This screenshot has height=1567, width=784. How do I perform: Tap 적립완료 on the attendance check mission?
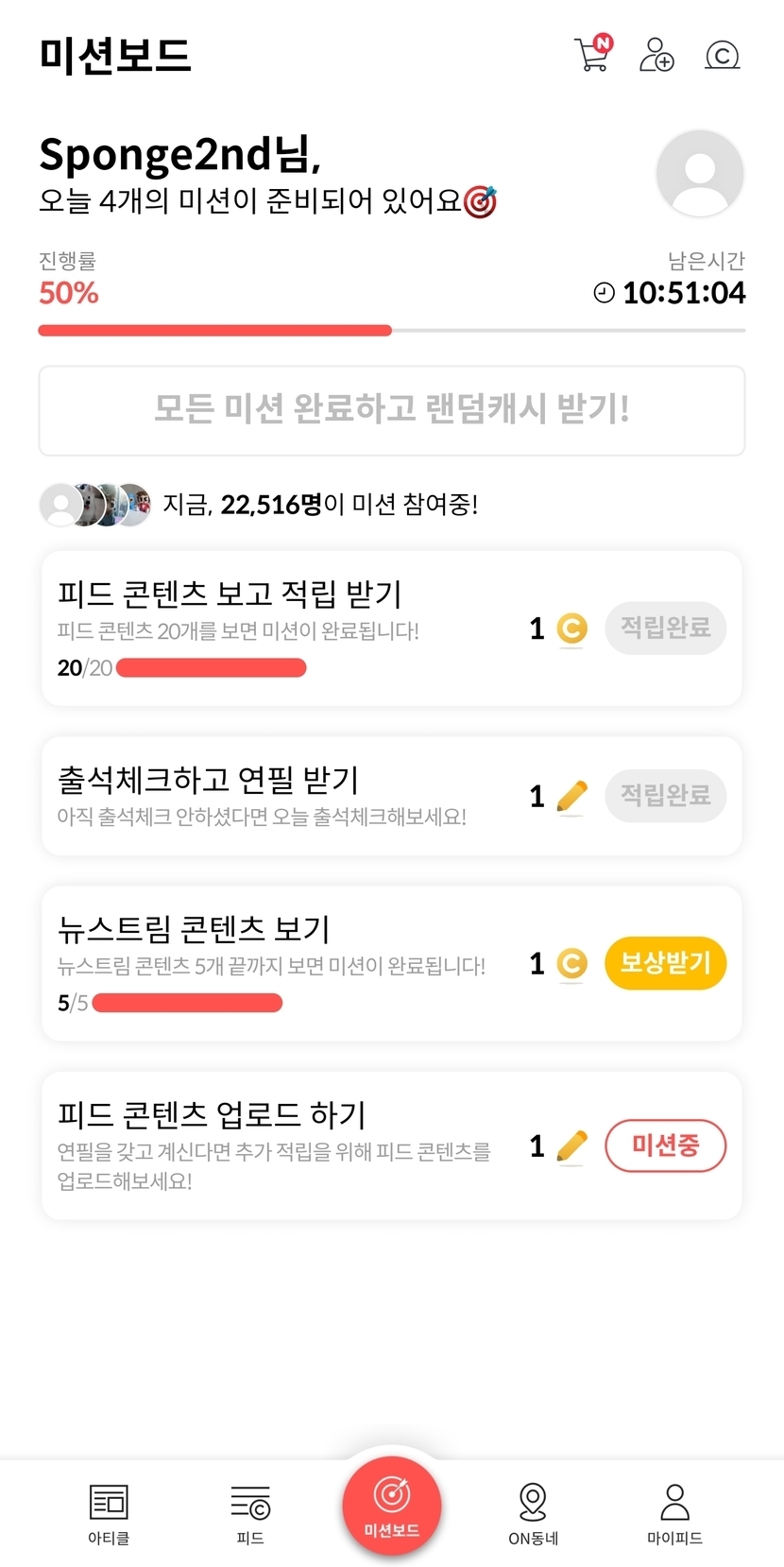tap(665, 795)
